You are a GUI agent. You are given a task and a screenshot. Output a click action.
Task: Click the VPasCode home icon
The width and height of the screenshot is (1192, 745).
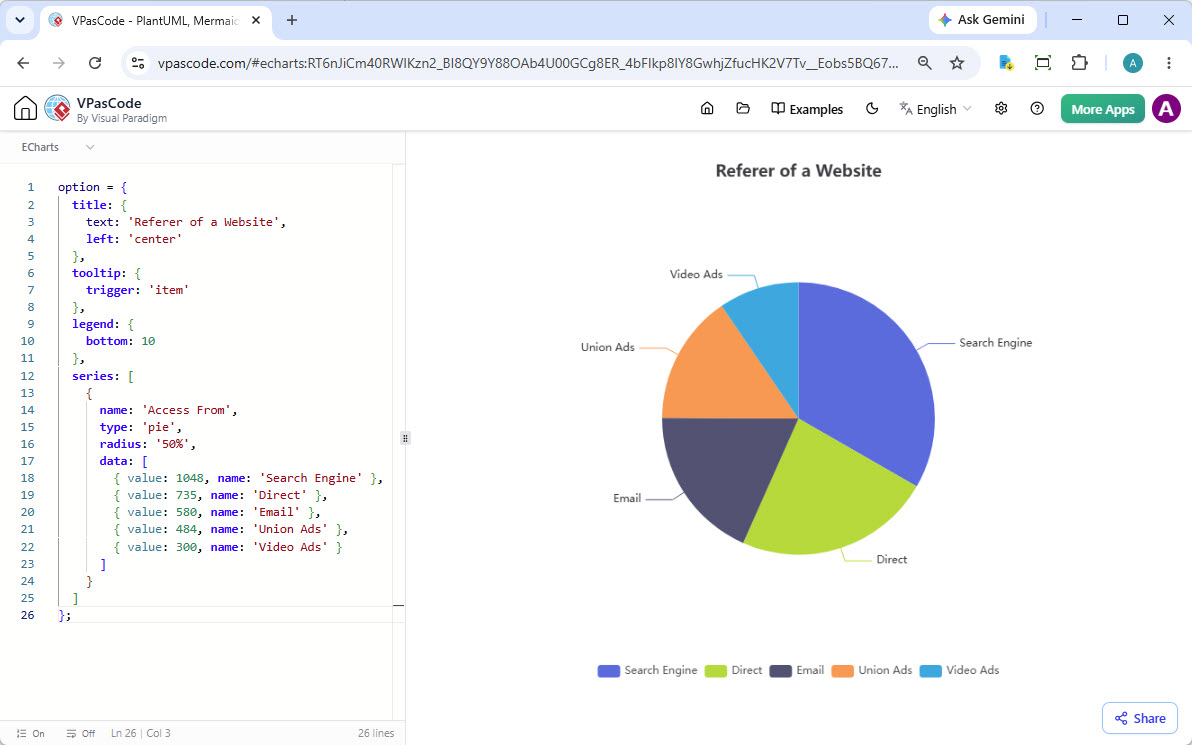(x=25, y=109)
